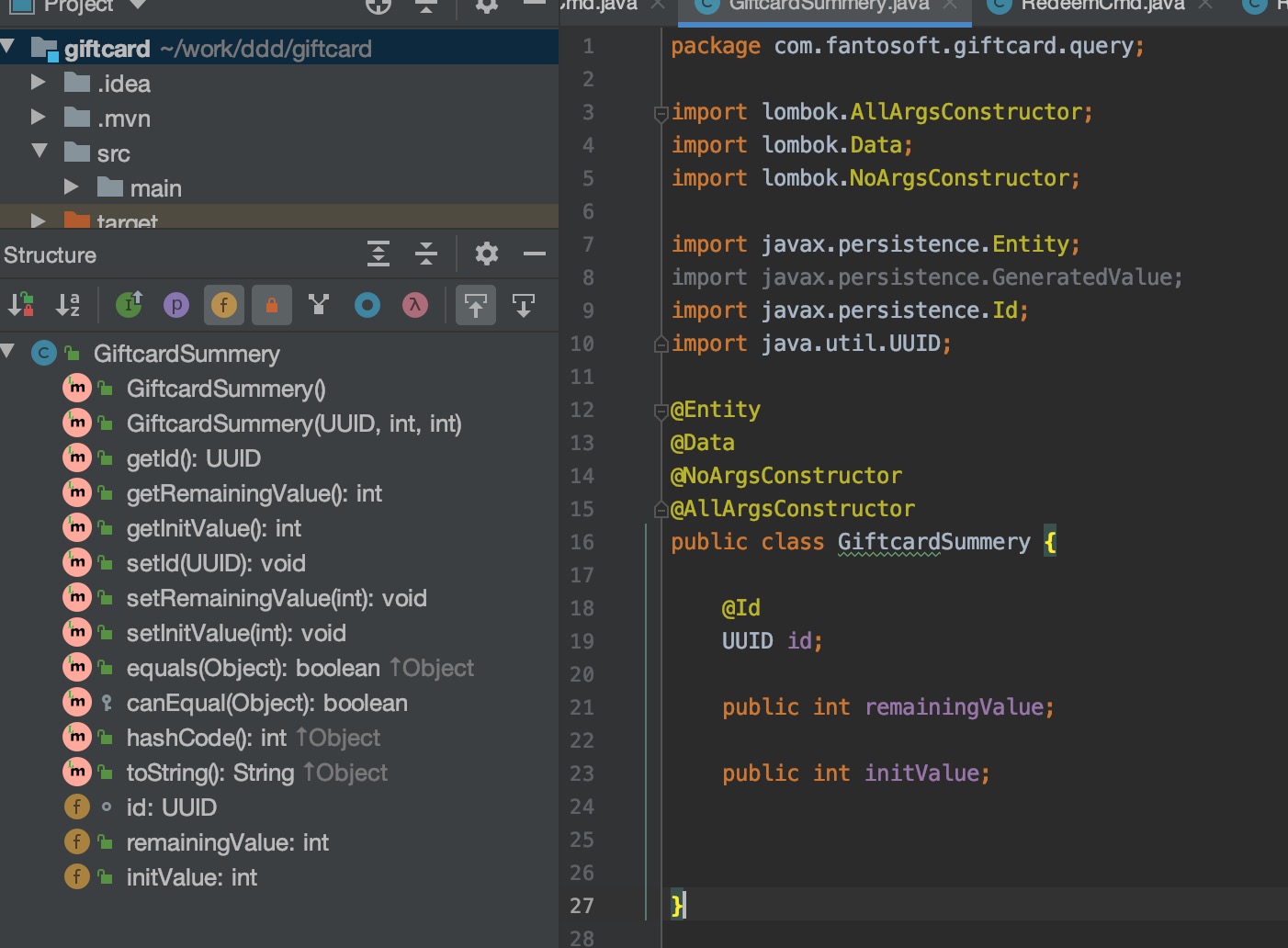Select toString(): String method

coord(210,773)
